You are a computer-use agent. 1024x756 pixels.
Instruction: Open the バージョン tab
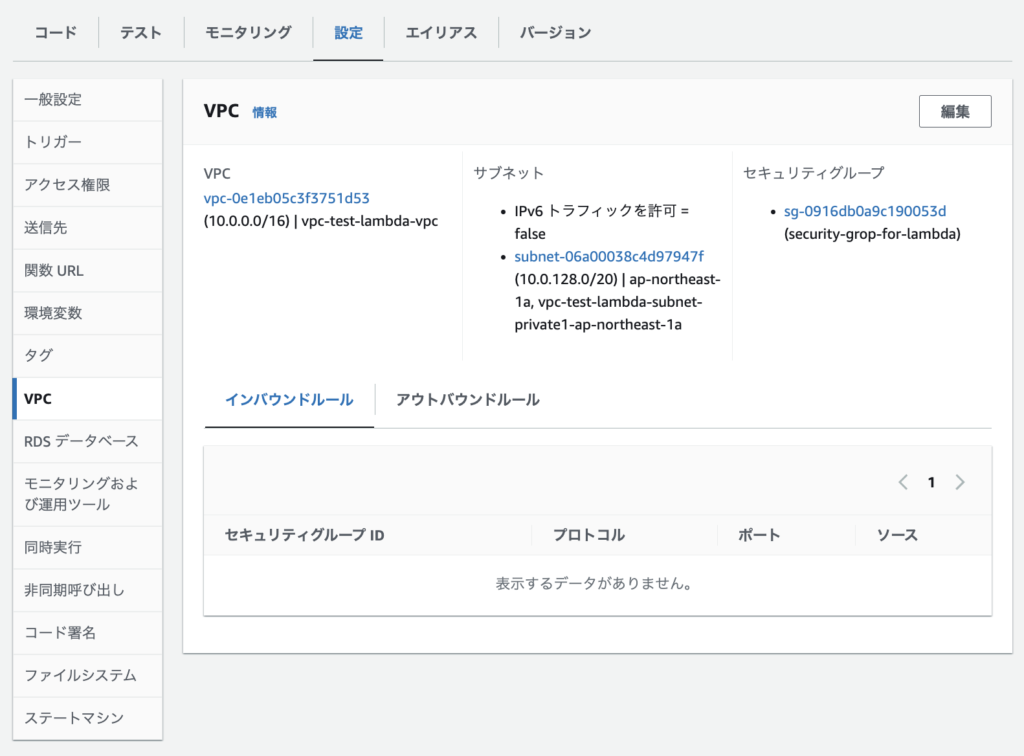(555, 33)
